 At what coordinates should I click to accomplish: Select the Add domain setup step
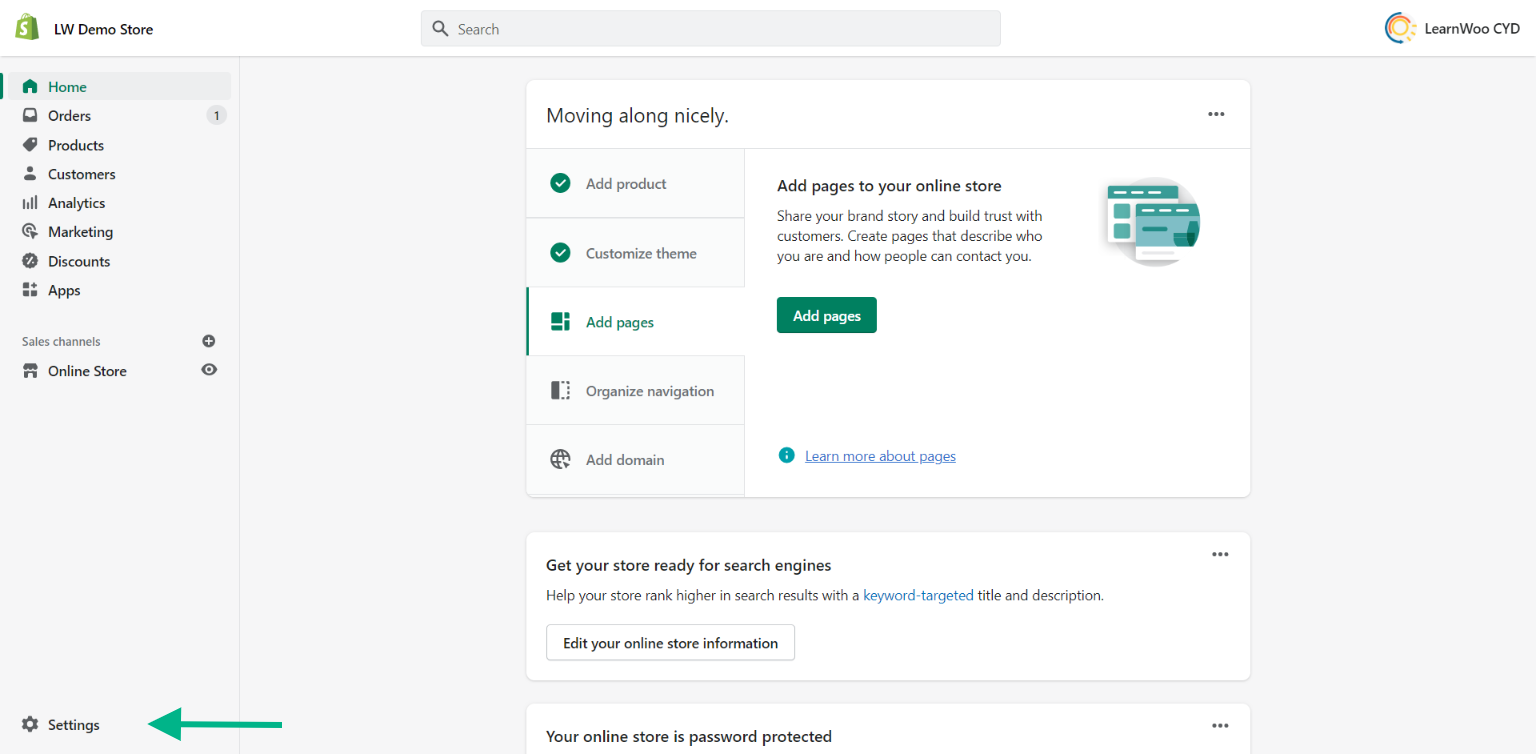click(x=624, y=459)
